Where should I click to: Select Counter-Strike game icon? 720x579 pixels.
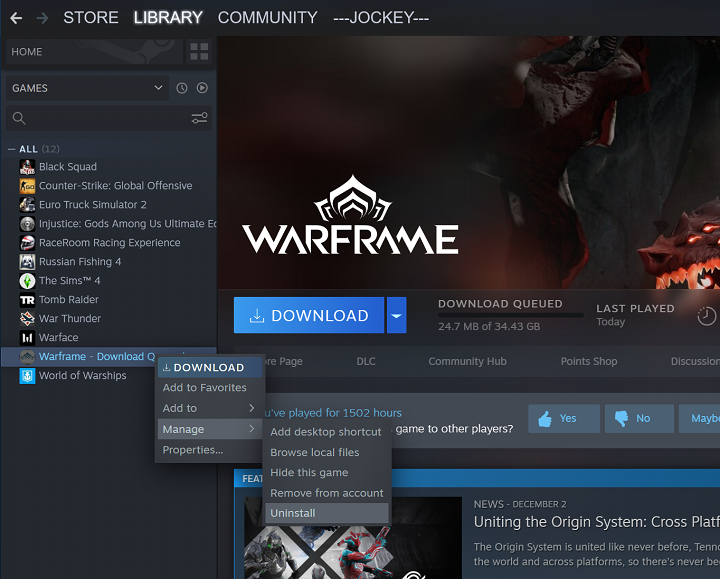27,186
